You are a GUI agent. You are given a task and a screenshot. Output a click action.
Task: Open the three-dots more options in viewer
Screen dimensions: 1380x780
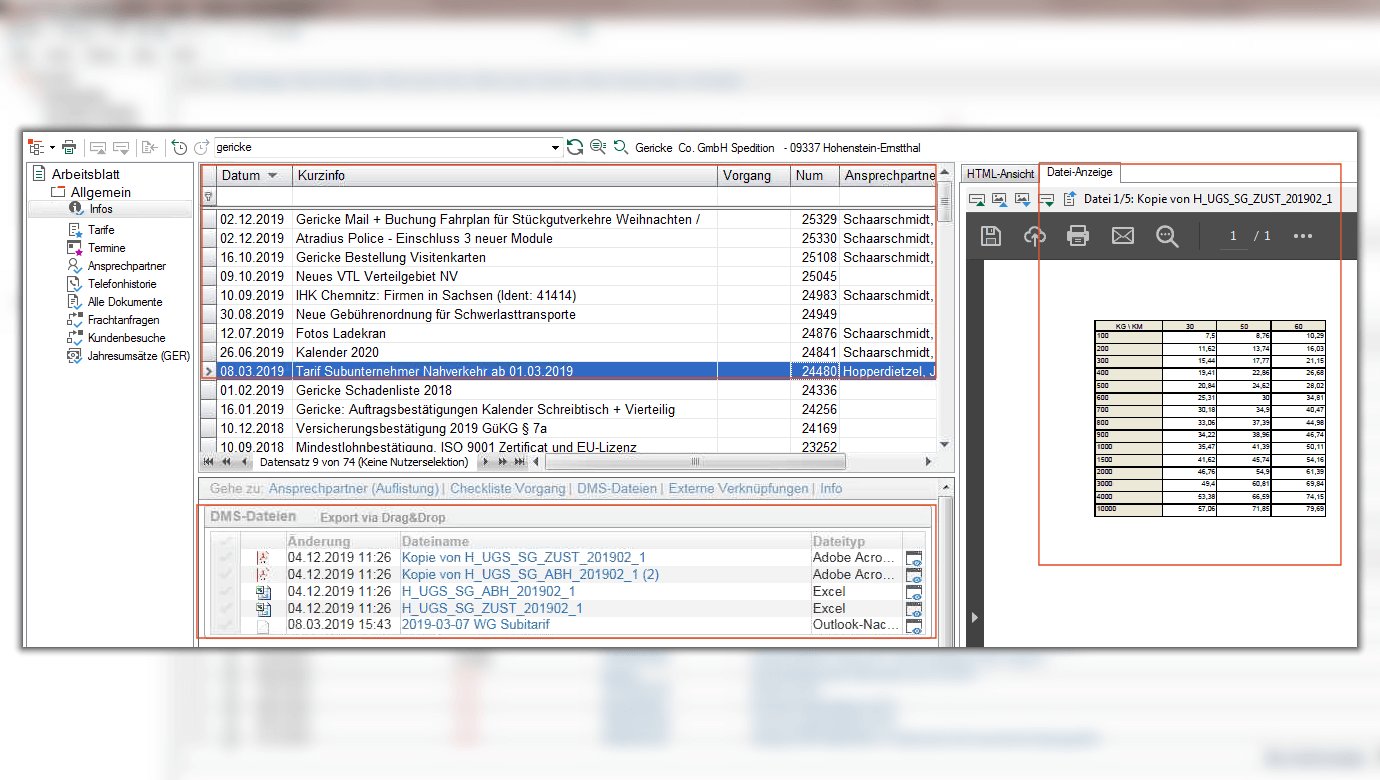point(1302,236)
